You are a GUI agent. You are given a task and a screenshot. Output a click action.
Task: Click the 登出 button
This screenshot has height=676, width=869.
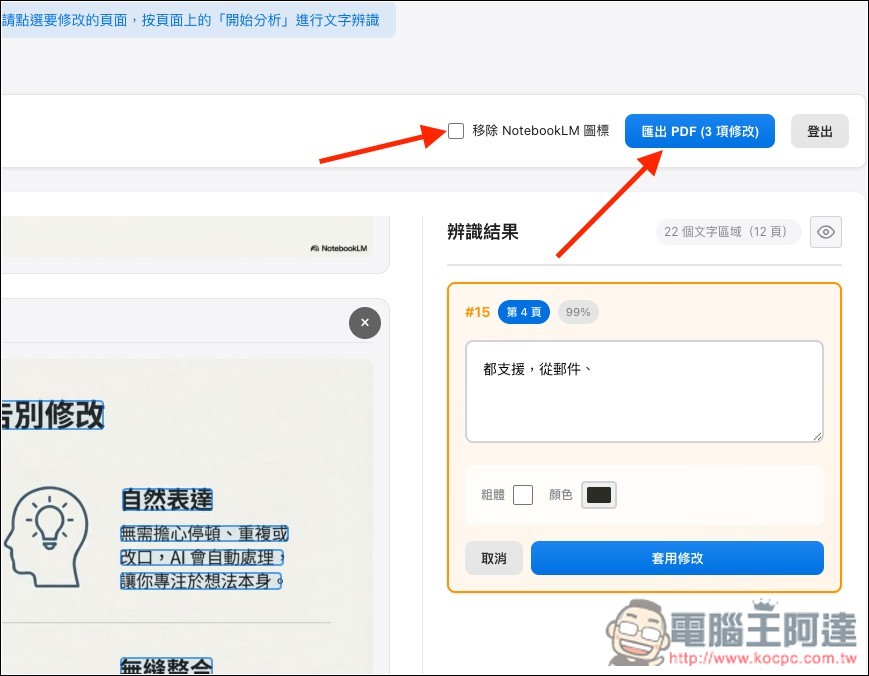click(x=819, y=130)
